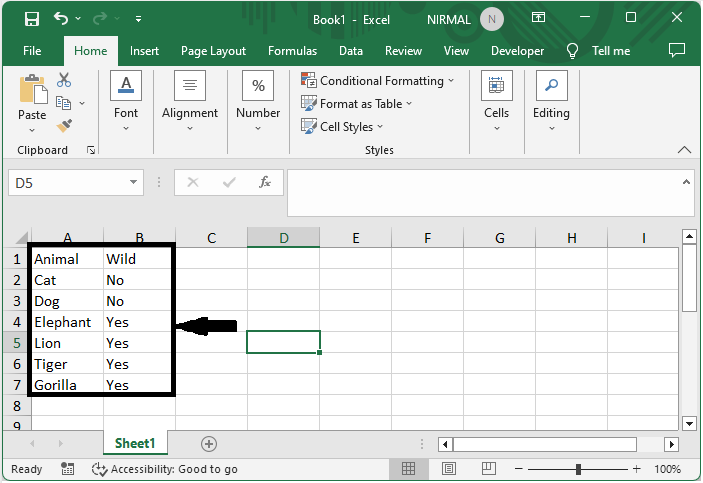
Task: Open the Formulas ribbon tab
Action: pos(292,51)
